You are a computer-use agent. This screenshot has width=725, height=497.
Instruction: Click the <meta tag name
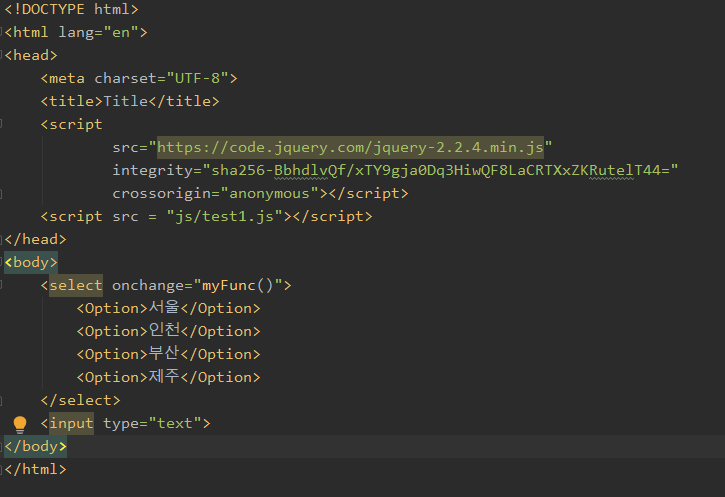point(62,78)
